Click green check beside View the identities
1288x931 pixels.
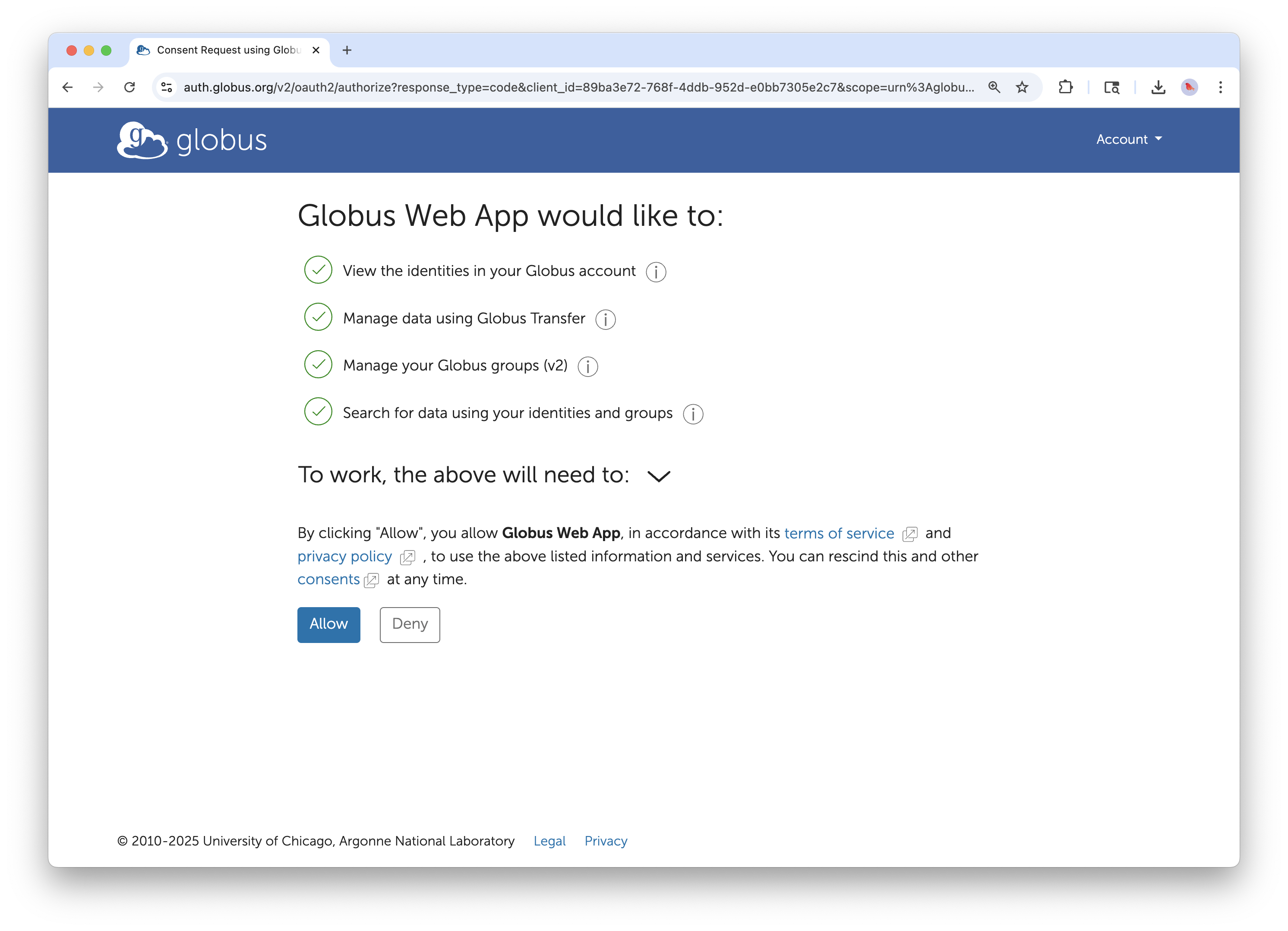318,270
